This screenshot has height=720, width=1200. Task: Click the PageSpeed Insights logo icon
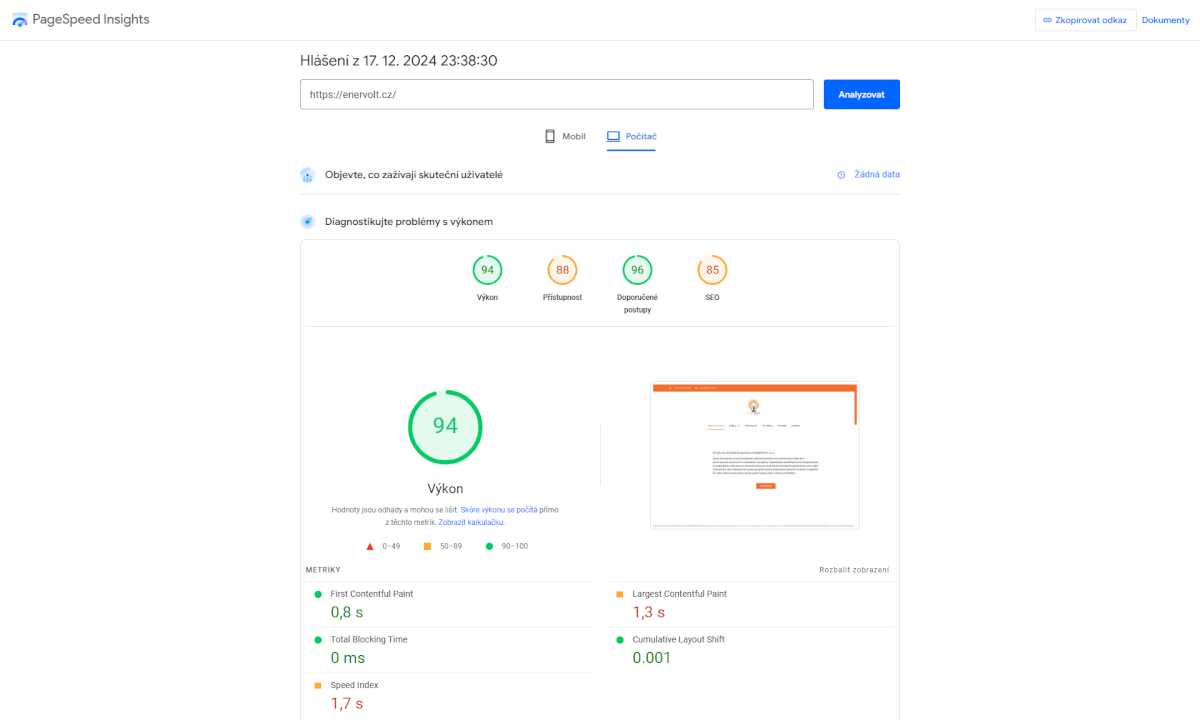point(20,20)
